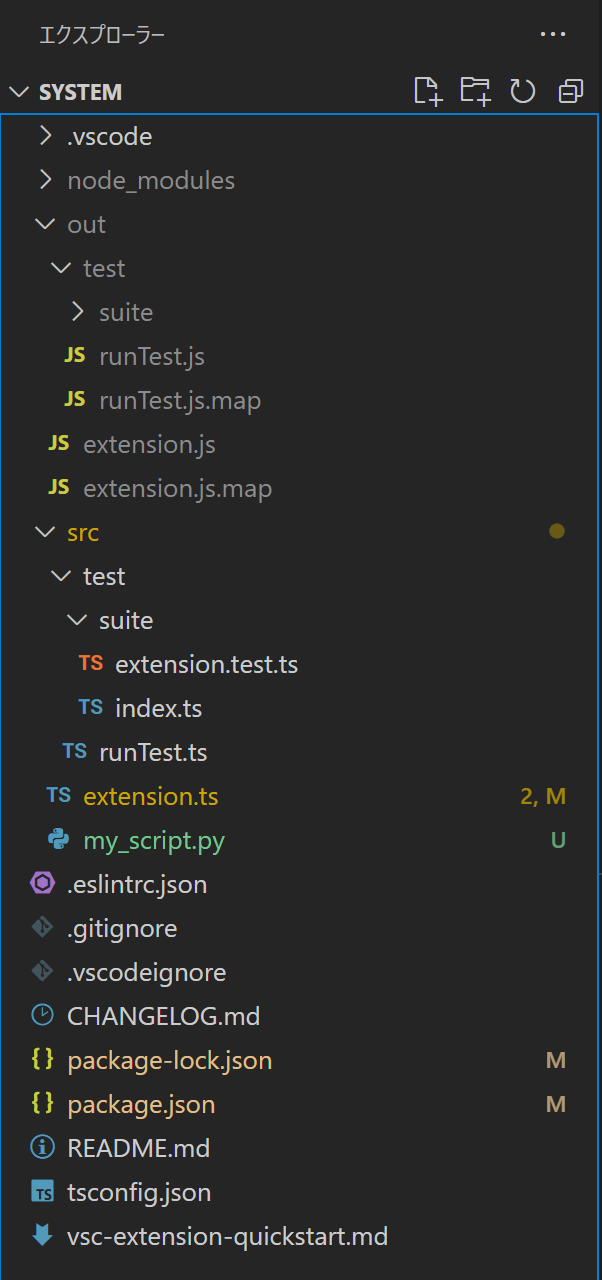Click the Python icon next to my_script.py
This screenshot has width=602, height=1280.
(58, 840)
